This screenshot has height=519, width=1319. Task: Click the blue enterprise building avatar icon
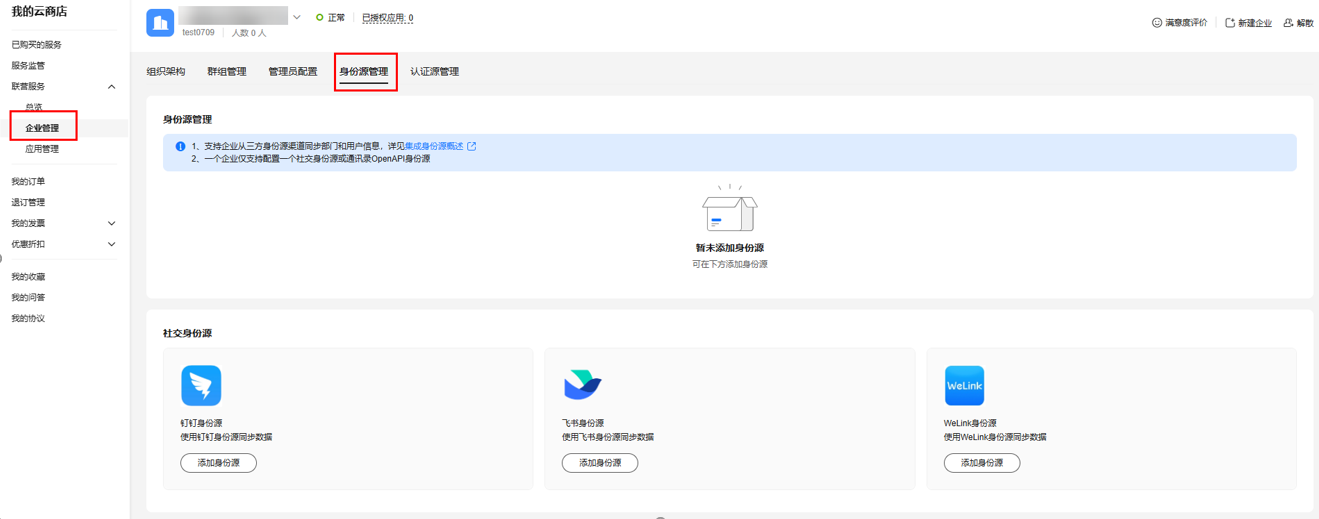[x=160, y=23]
